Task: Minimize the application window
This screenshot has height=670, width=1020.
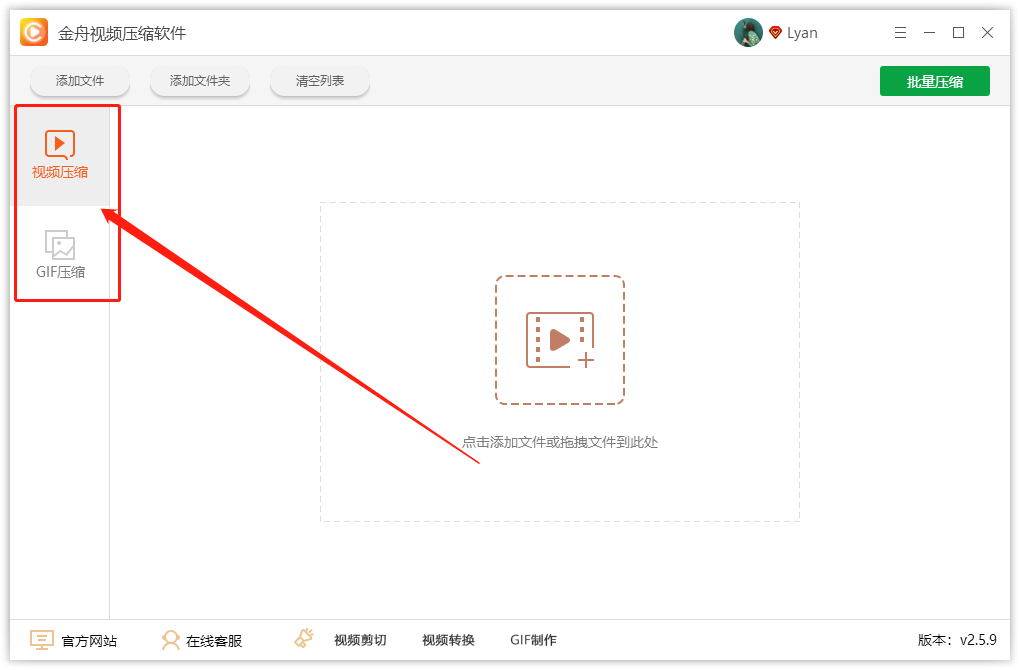Action: (930, 33)
